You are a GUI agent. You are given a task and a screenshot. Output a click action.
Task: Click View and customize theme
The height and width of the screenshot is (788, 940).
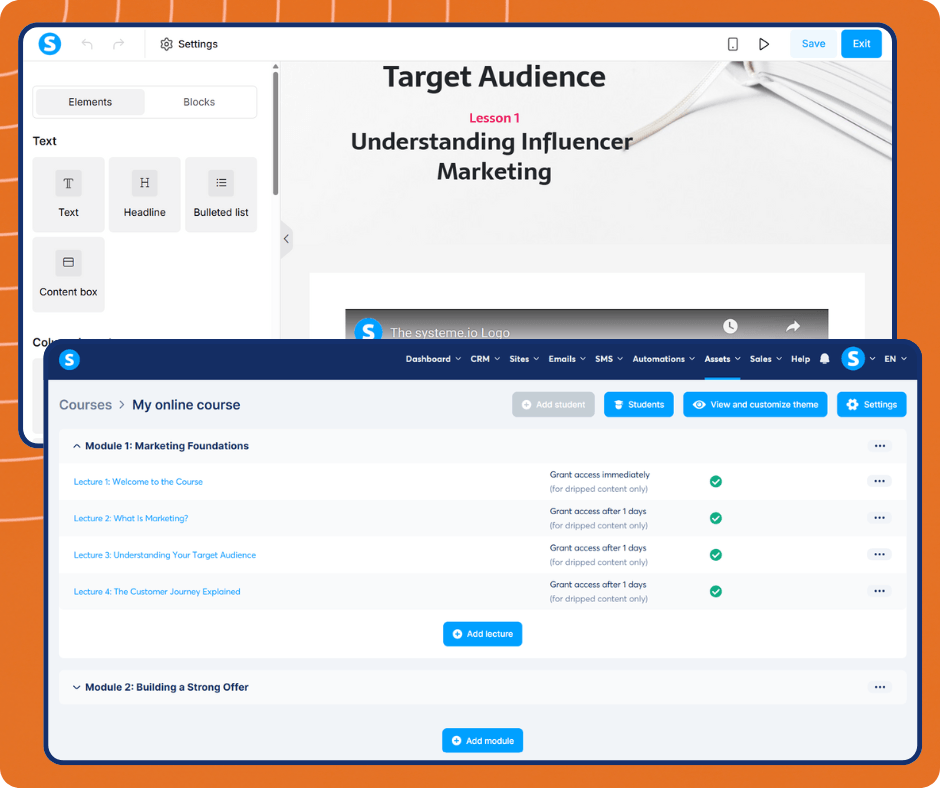click(755, 405)
